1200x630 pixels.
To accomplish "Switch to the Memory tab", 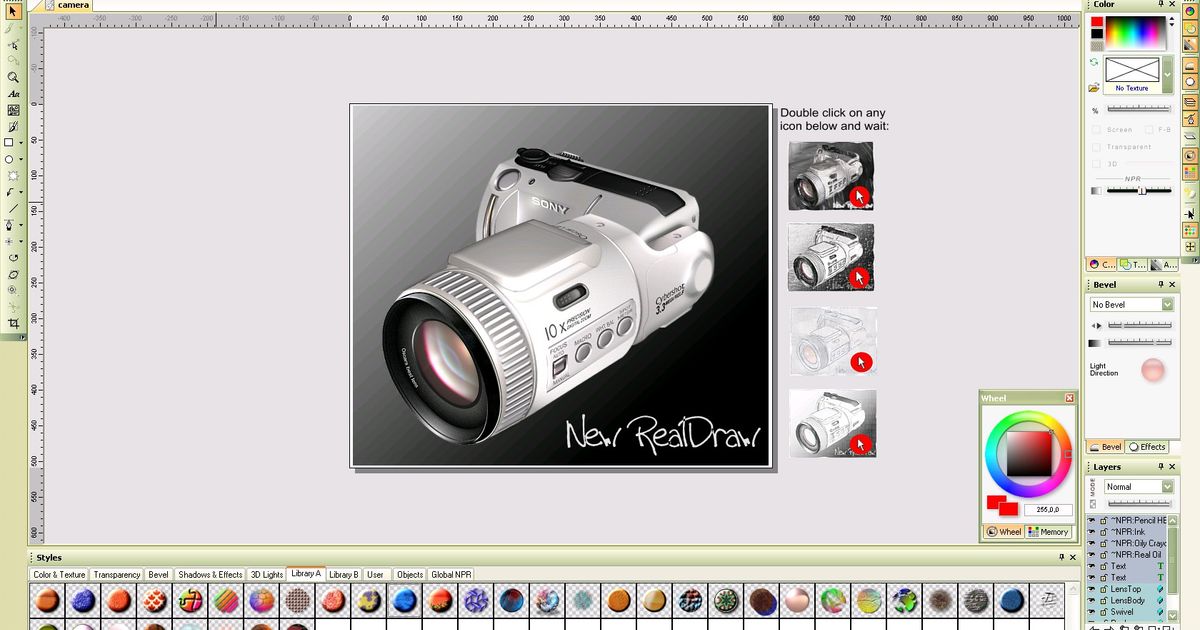I will pyautogui.click(x=1048, y=532).
